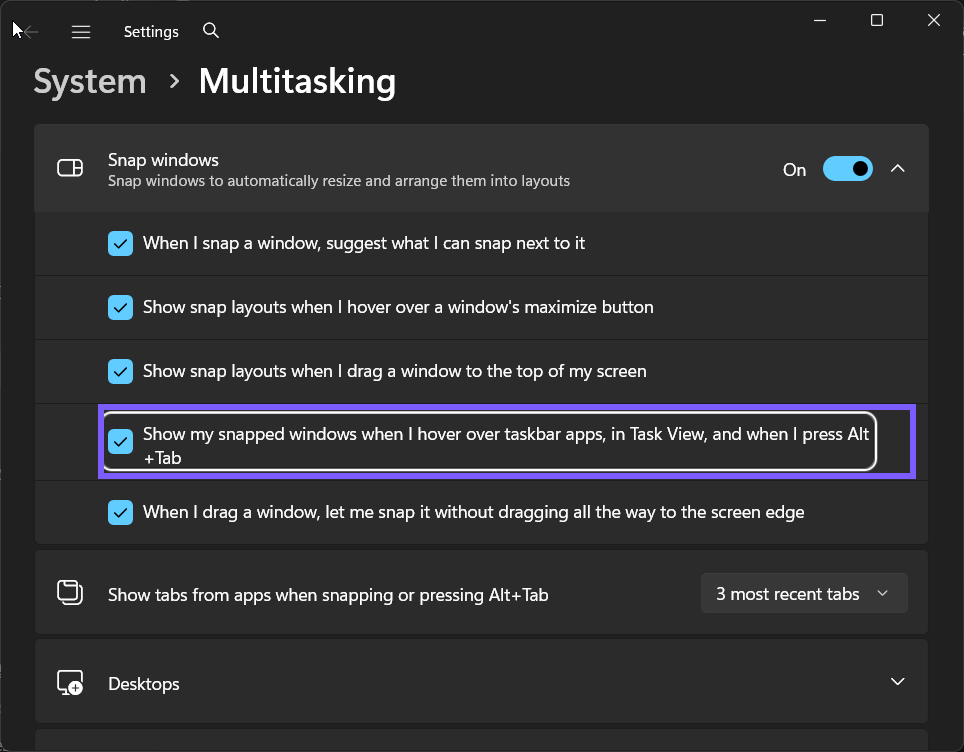The image size is (964, 752).
Task: Uncheck snap layouts on maximize button hover
Action: [x=120, y=307]
